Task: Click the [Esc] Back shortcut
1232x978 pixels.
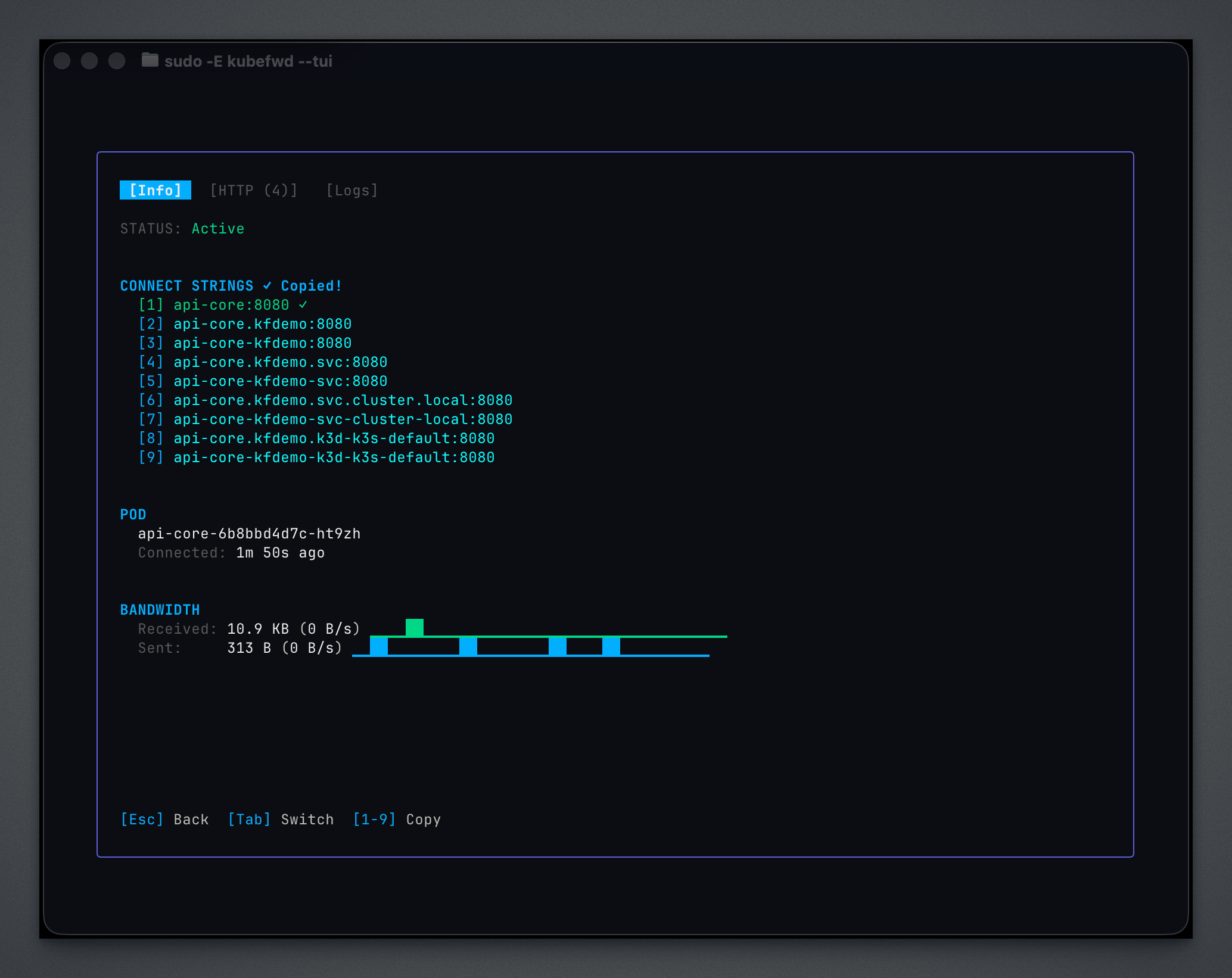Action: pyautogui.click(x=164, y=820)
